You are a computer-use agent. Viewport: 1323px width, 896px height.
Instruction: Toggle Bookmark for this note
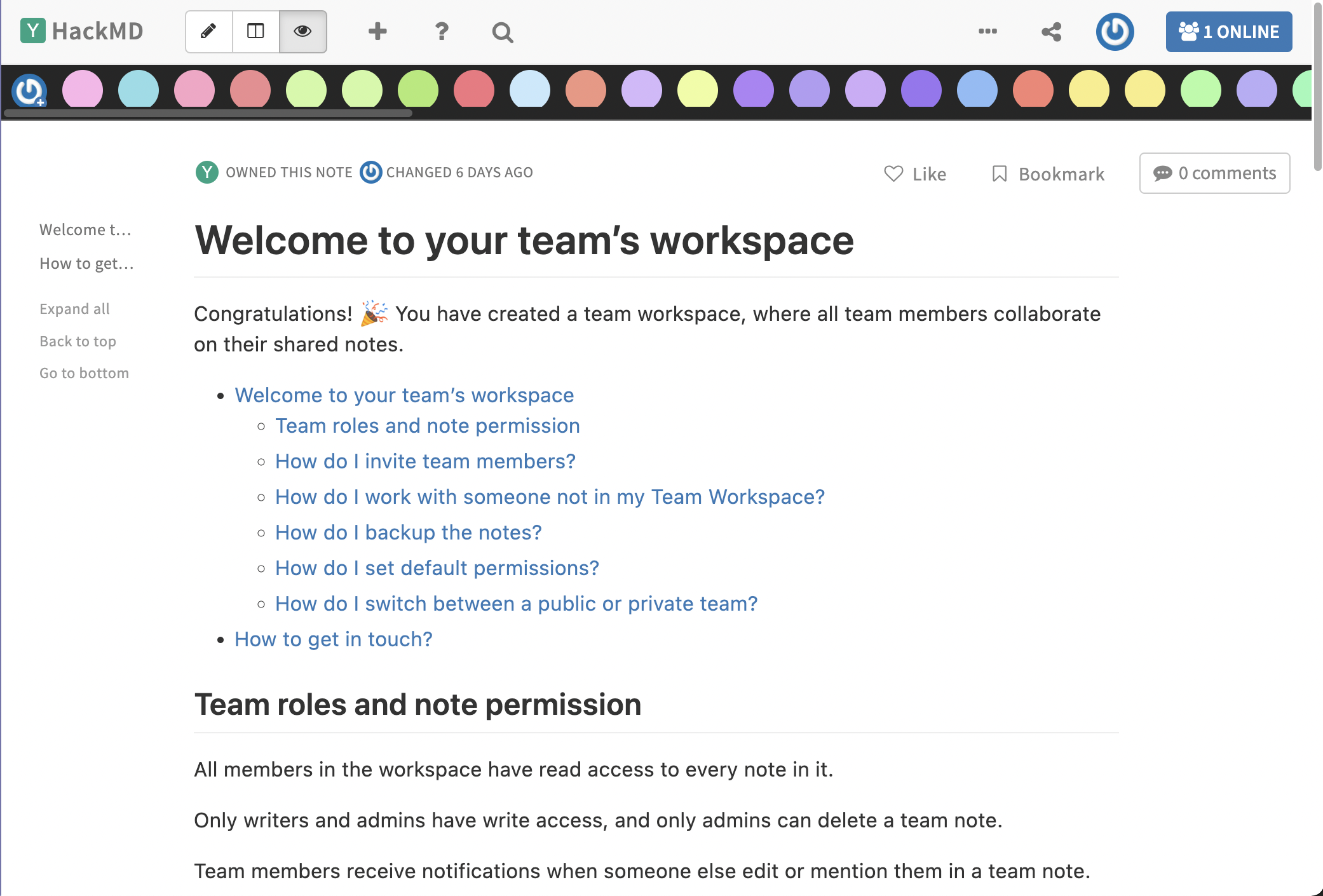pyautogui.click(x=1048, y=173)
